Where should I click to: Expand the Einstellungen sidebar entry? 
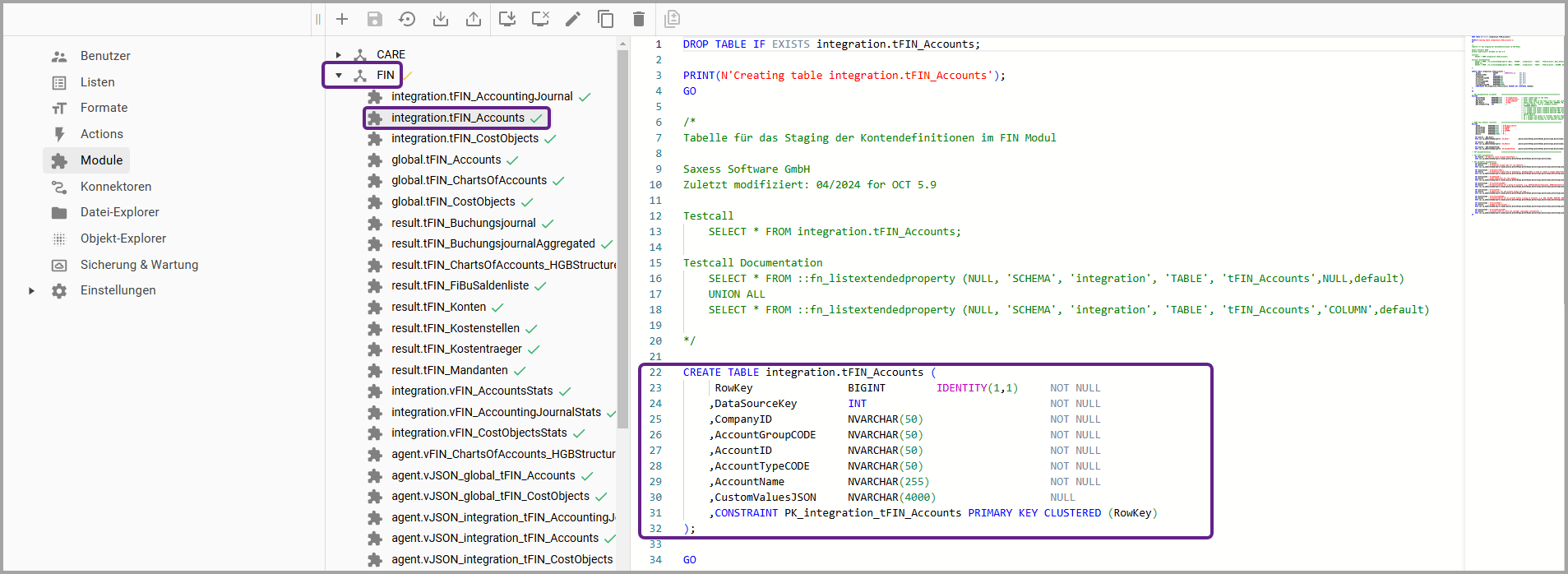tap(31, 290)
